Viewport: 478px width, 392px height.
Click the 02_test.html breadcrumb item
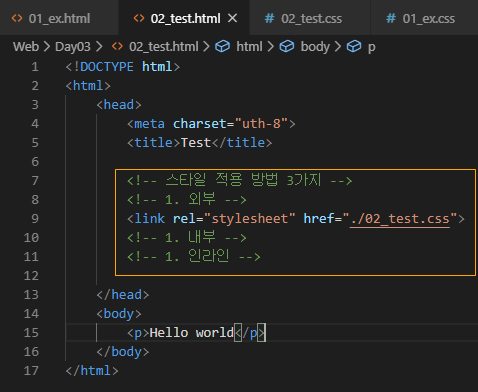pos(164,47)
